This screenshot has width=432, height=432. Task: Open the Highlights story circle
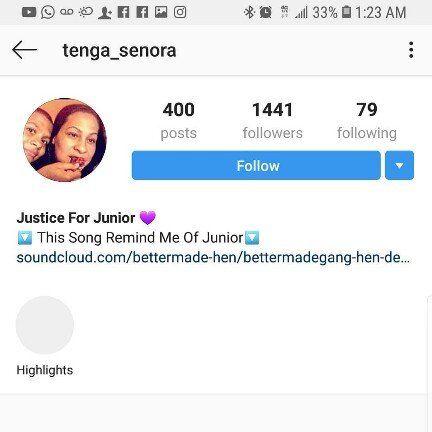pos(45,325)
